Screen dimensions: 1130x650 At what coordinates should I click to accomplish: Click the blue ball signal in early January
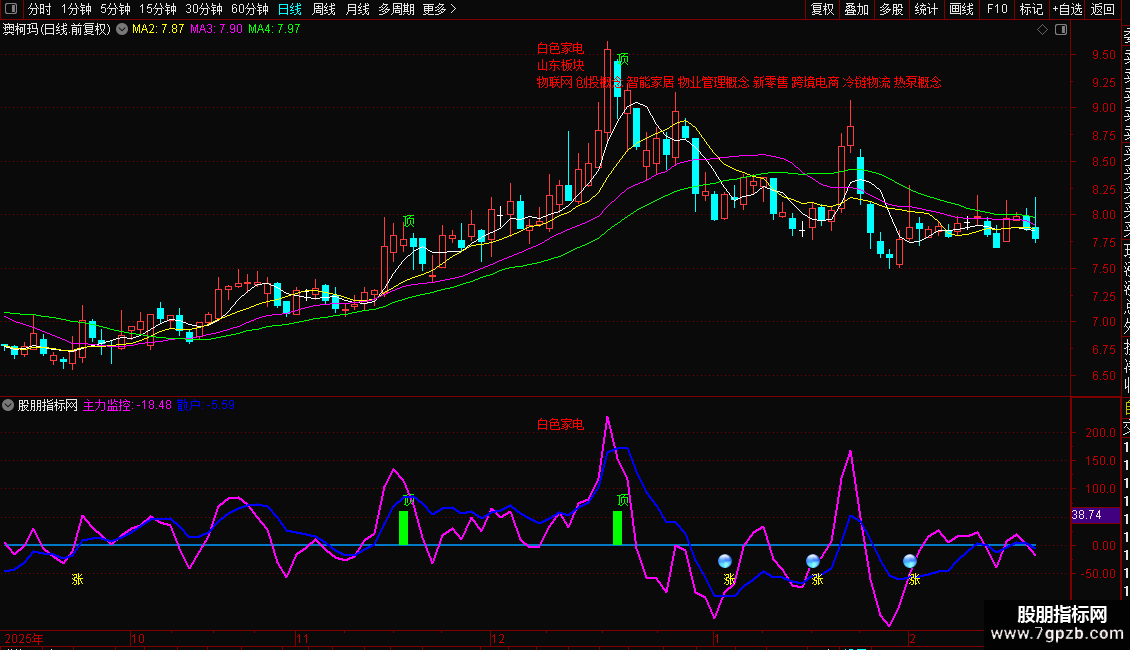[725, 561]
